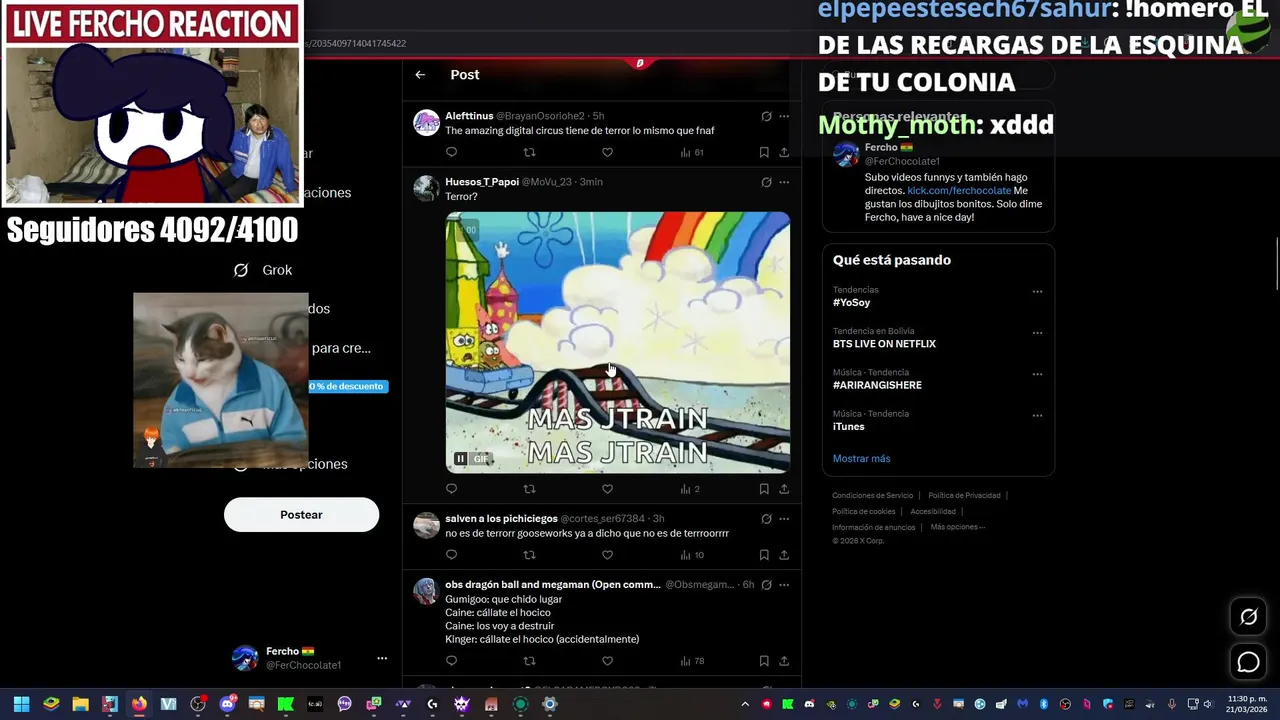Viewport: 1280px width, 720px height.
Task: Open the SpongeBob rollercoaster GIF
Action: tap(617, 342)
